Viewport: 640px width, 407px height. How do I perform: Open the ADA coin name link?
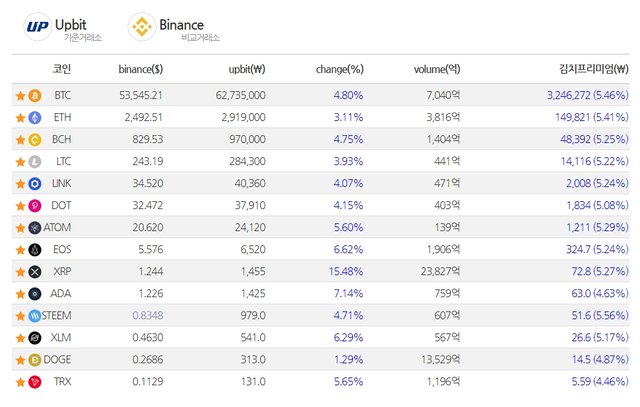[61, 294]
